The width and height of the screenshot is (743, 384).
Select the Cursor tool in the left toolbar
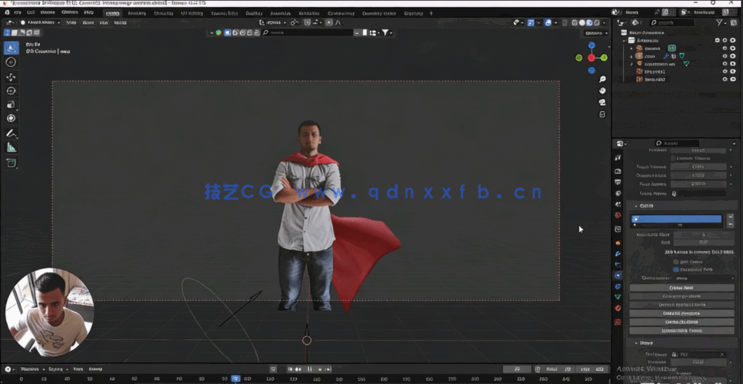coord(11,62)
